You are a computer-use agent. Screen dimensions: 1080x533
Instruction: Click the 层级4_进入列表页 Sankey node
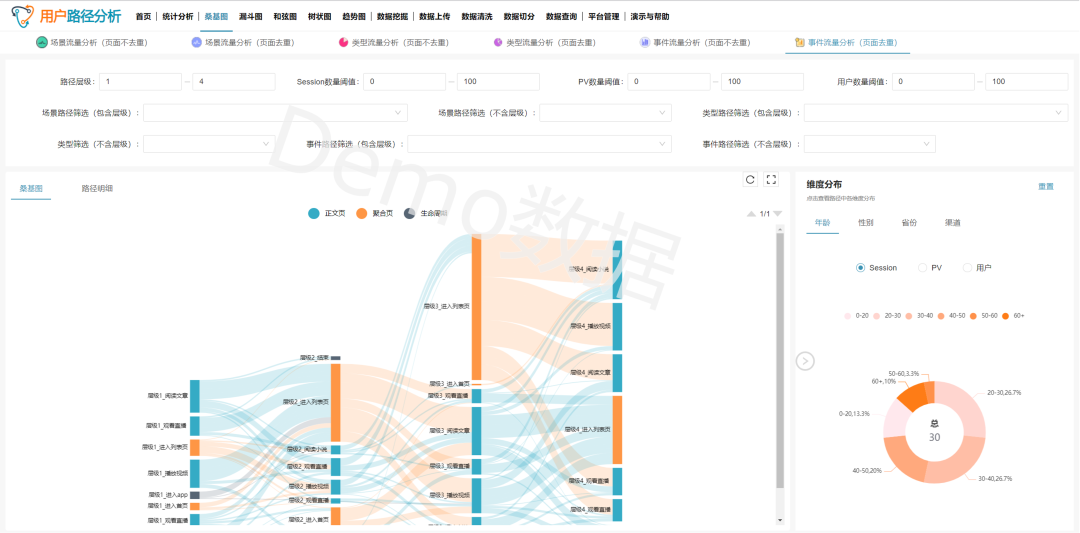coord(617,430)
